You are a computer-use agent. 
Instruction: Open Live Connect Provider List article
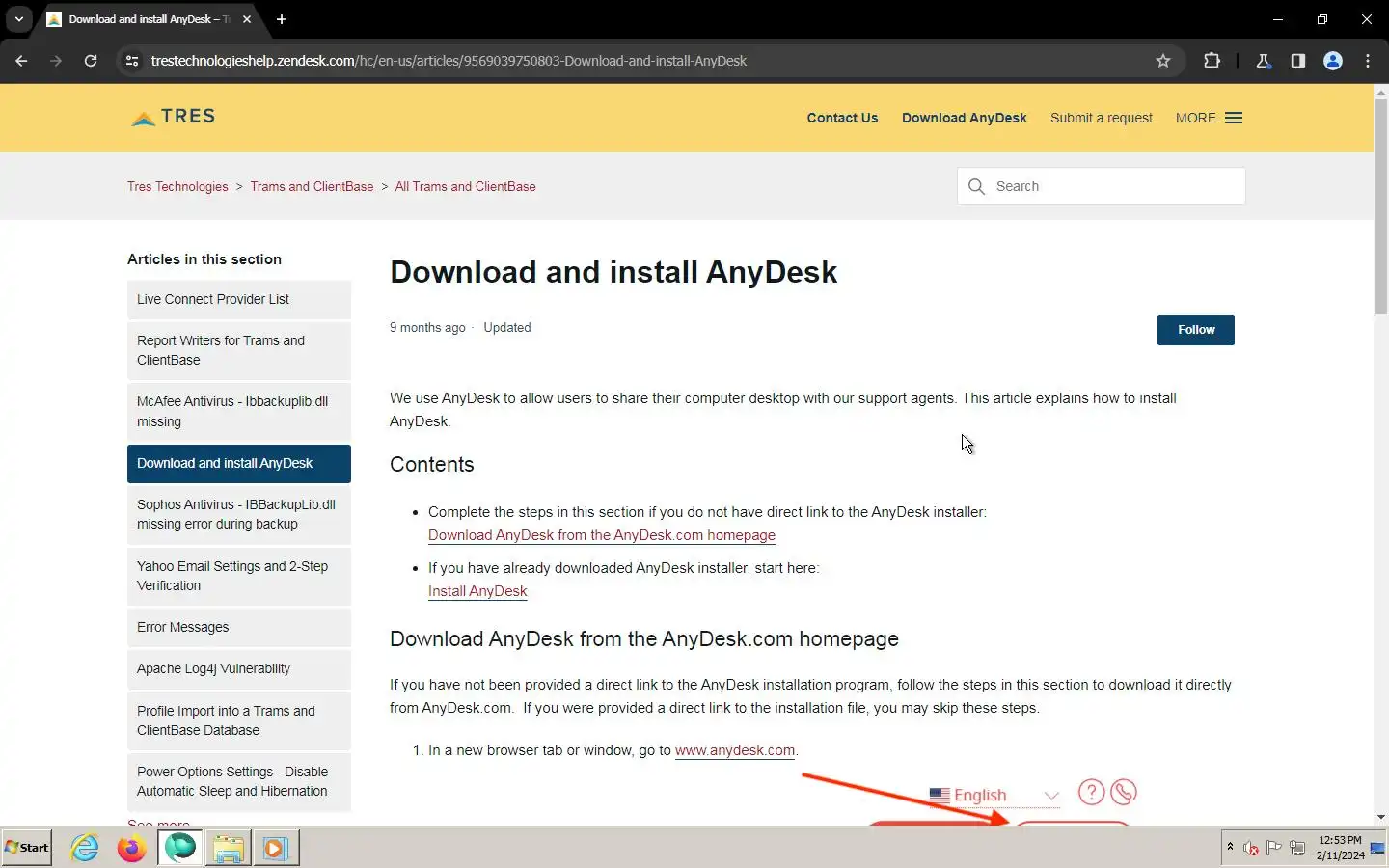(x=239, y=300)
